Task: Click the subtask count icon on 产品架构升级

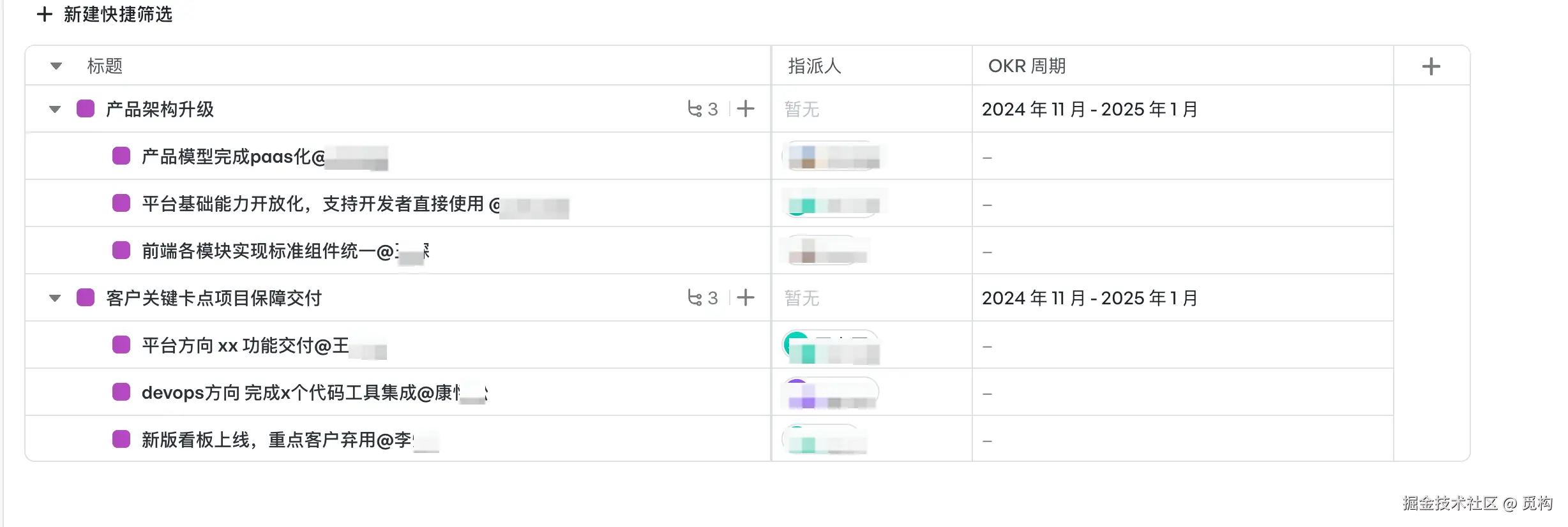Action: point(703,109)
